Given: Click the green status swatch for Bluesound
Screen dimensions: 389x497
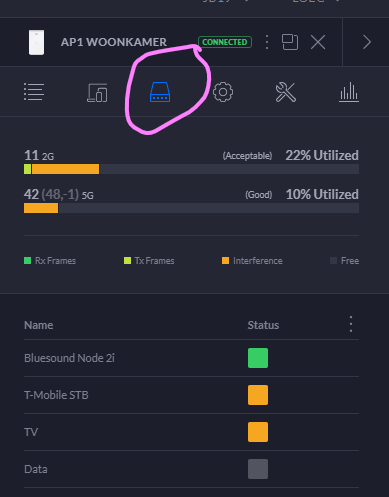Looking at the screenshot, I should (258, 358).
